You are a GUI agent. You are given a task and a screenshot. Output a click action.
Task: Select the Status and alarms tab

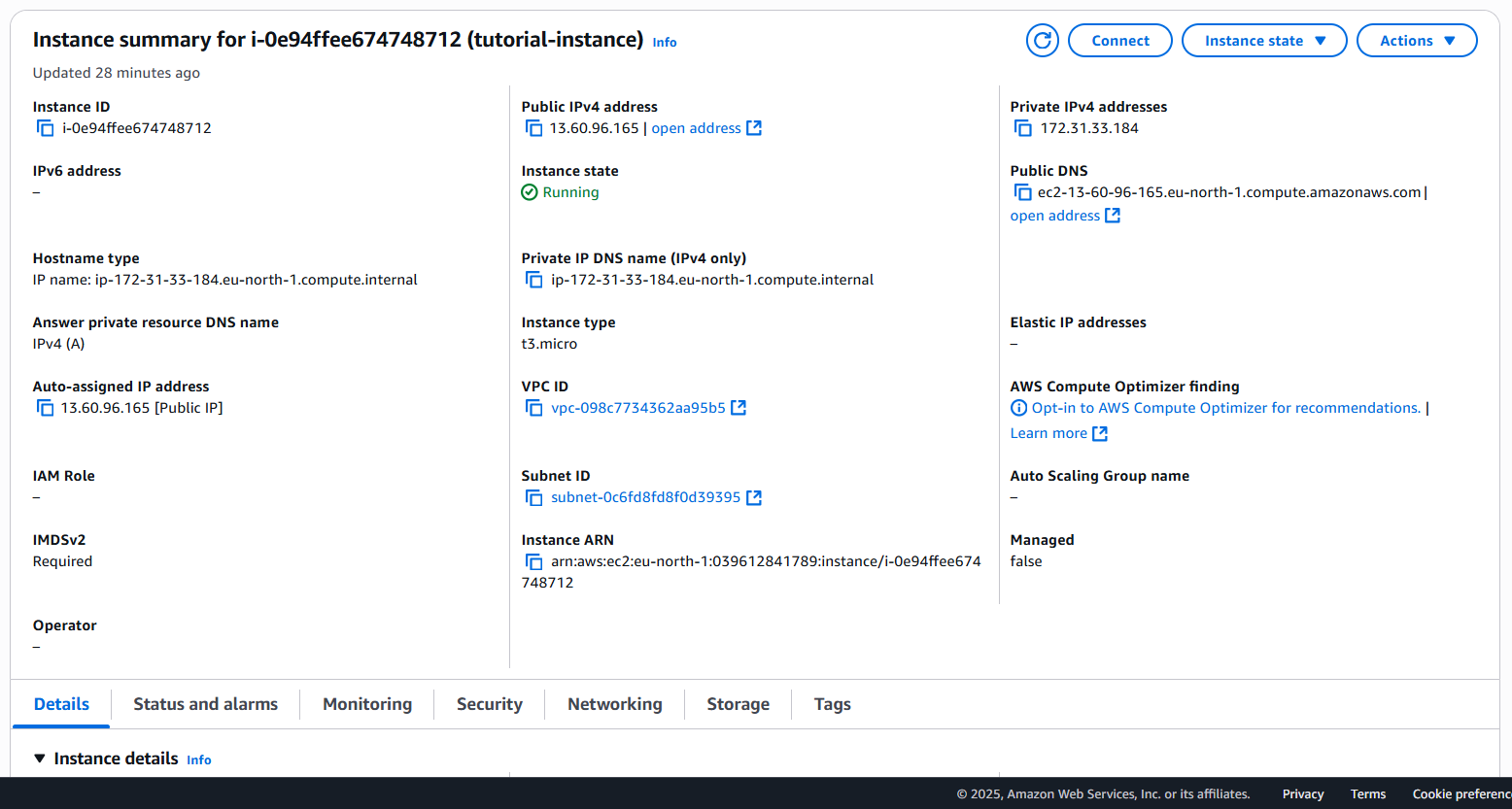click(x=205, y=704)
